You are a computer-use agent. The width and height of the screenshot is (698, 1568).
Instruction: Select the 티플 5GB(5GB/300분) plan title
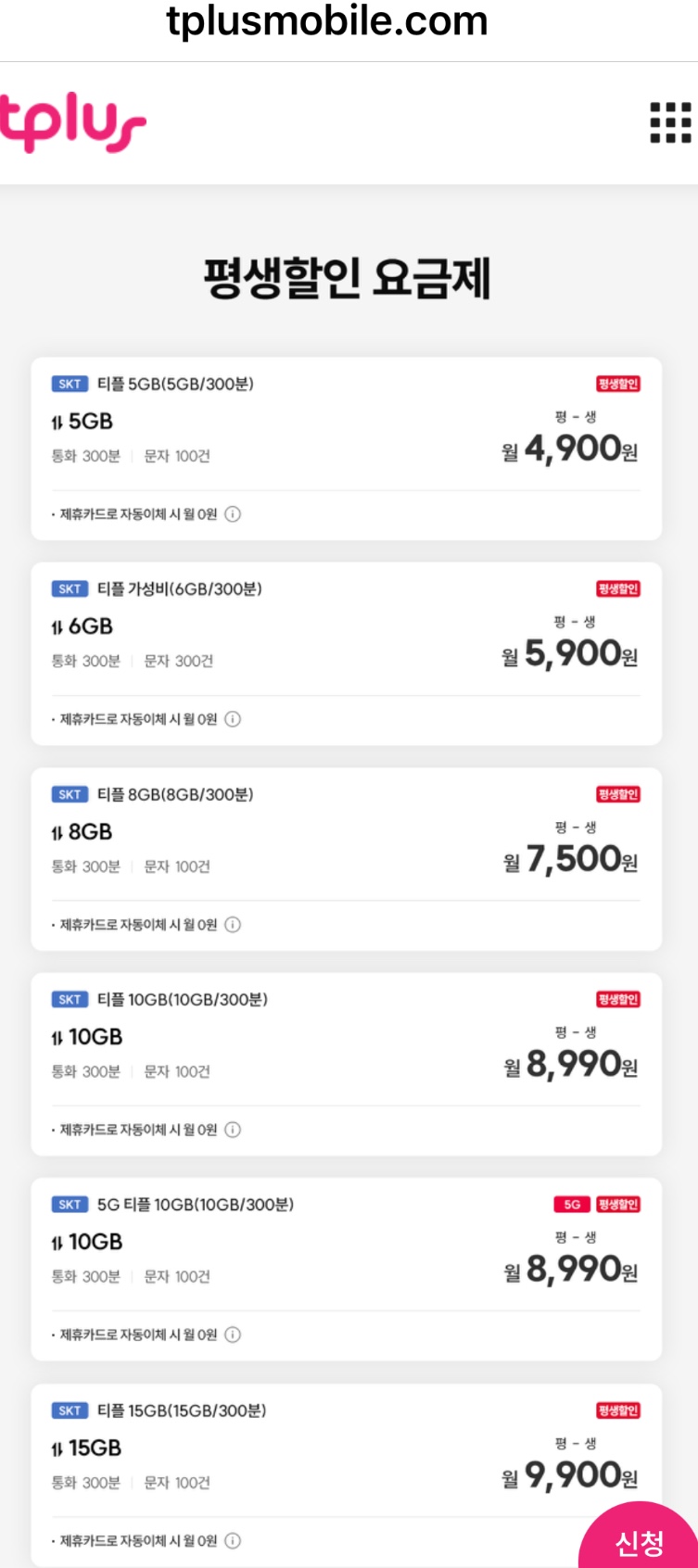pyautogui.click(x=175, y=384)
